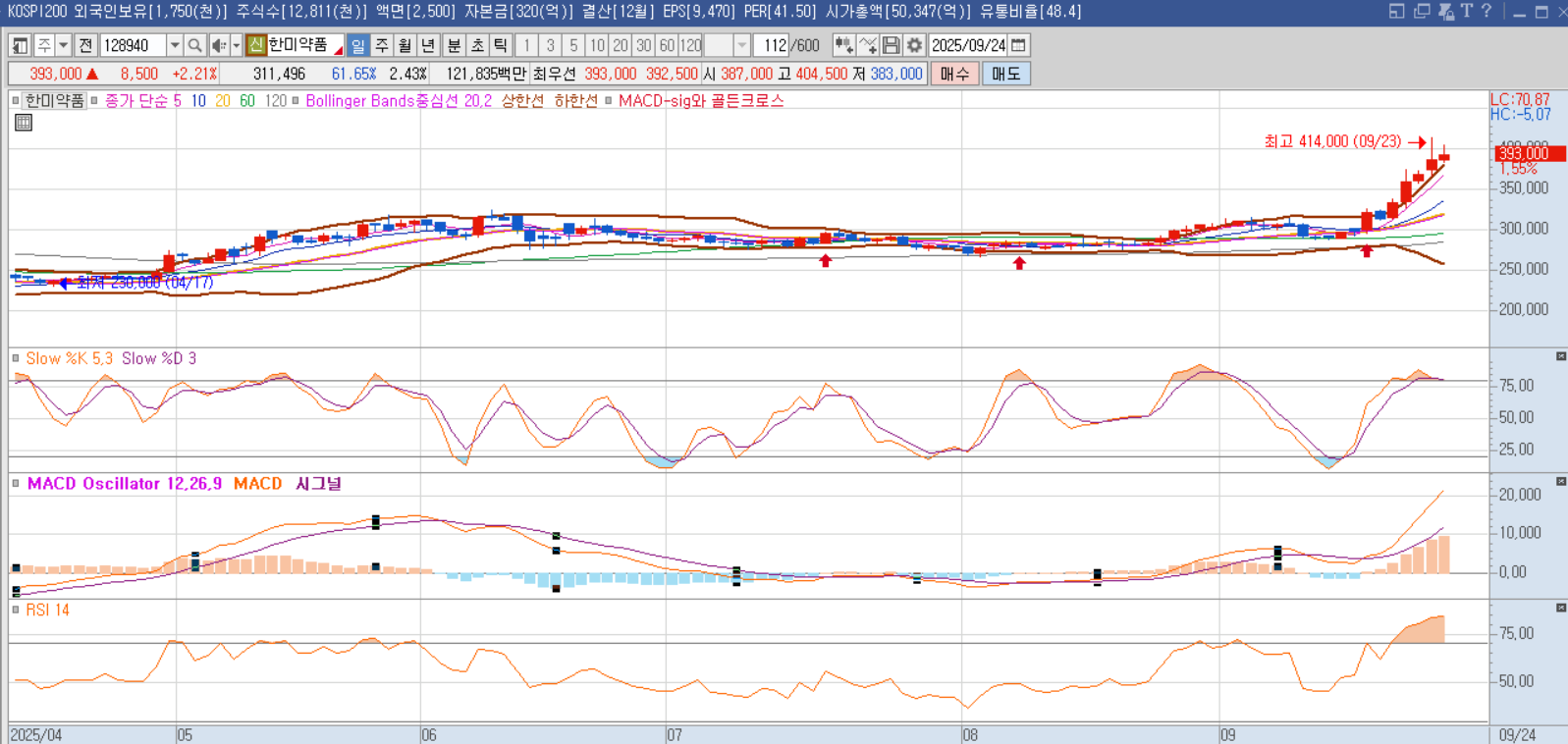Select monthly (월) chart period

pos(405,45)
